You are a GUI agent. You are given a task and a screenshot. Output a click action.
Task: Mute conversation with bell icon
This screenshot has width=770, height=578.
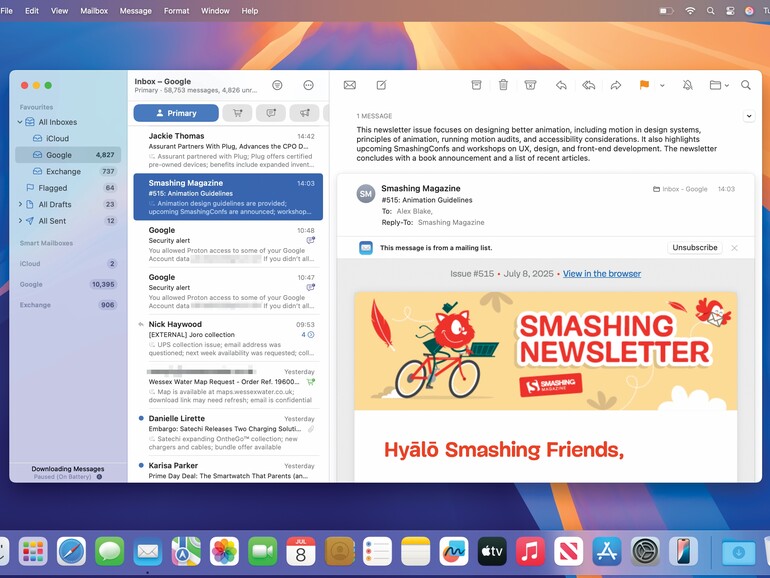click(688, 85)
